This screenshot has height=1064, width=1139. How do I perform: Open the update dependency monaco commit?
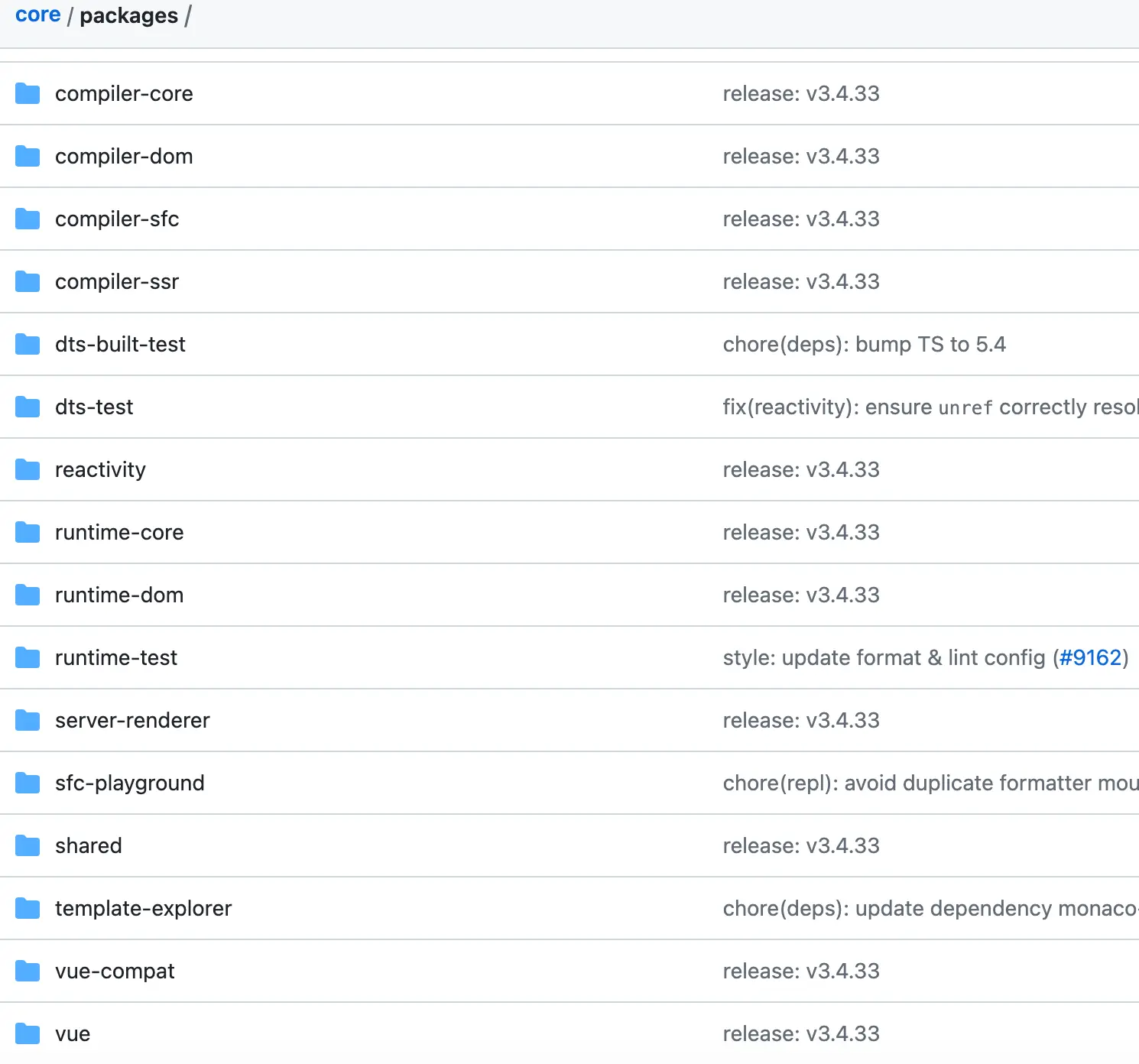(931, 908)
